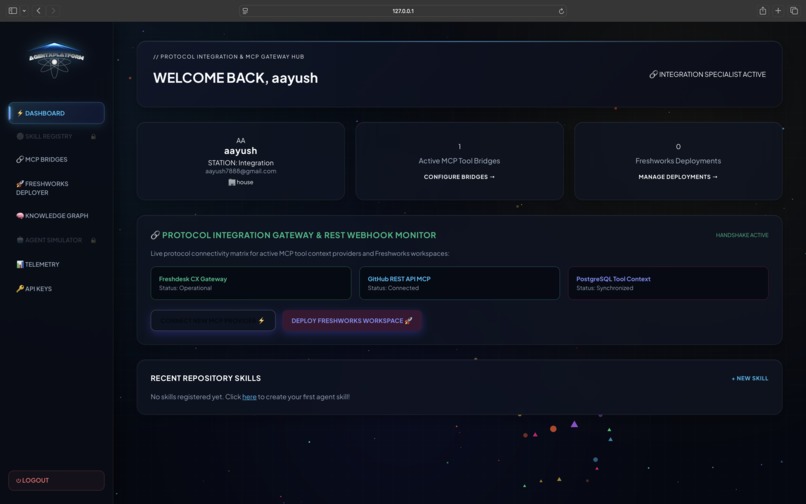Open the sidebar options dropdown arrow
806x504 pixels.
click(24, 11)
